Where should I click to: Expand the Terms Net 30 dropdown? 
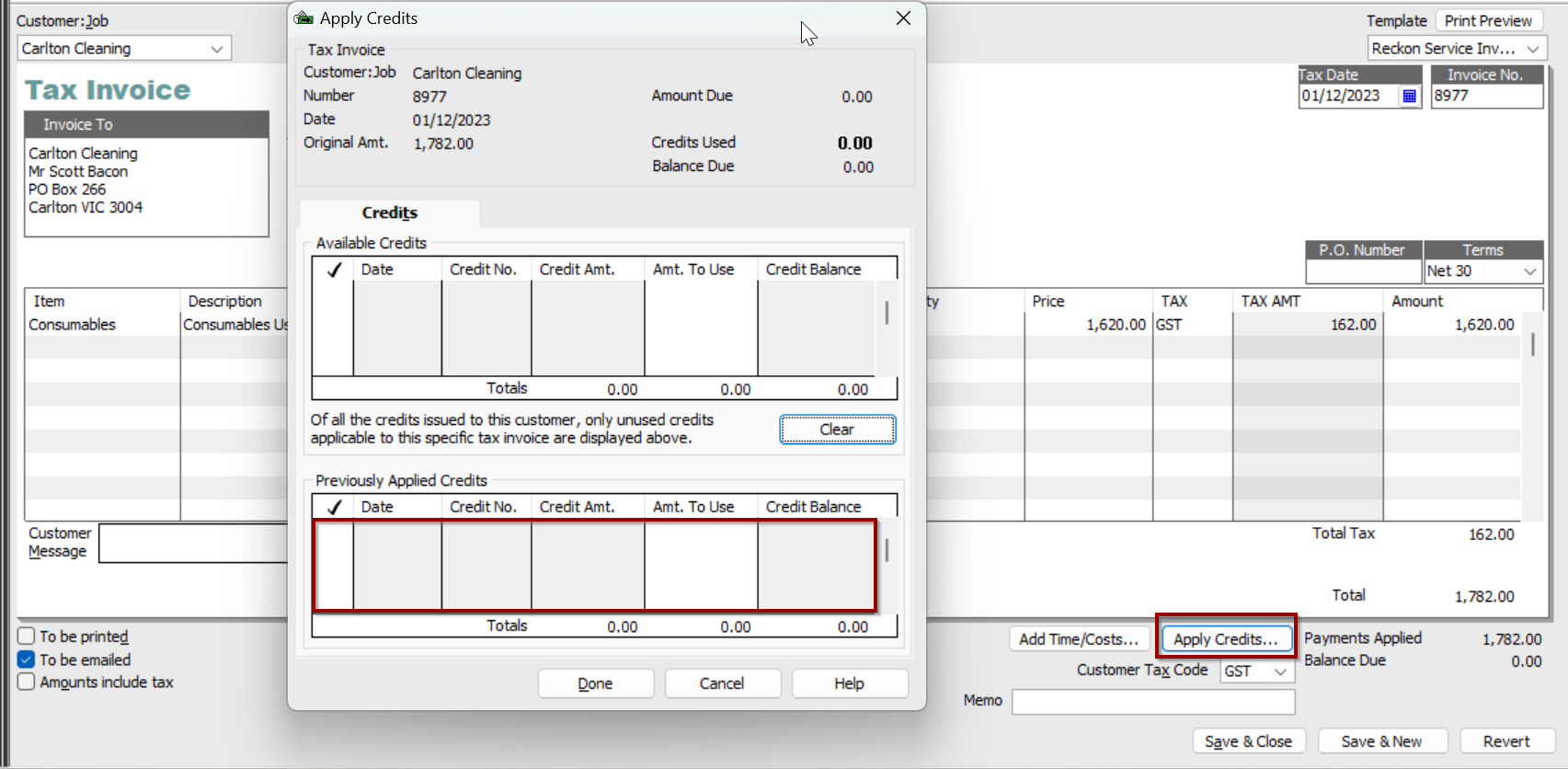point(1530,271)
